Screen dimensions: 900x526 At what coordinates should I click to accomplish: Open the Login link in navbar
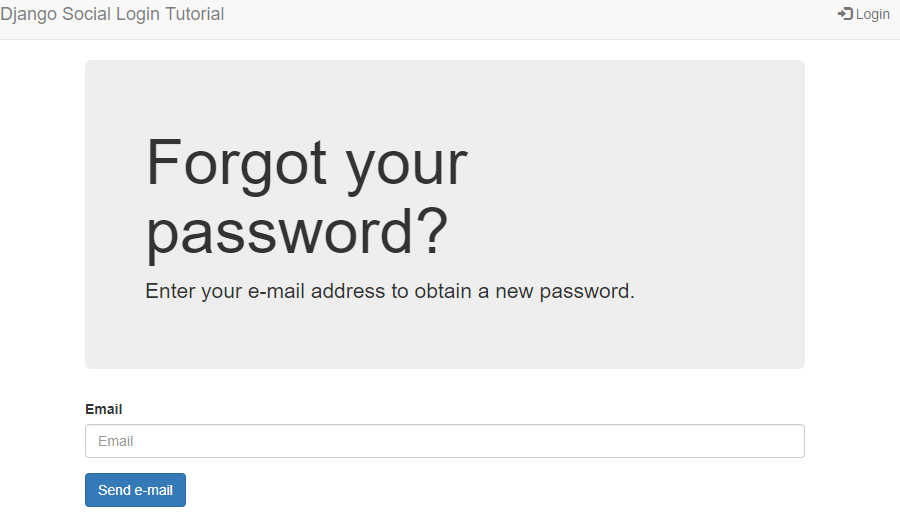tap(872, 14)
